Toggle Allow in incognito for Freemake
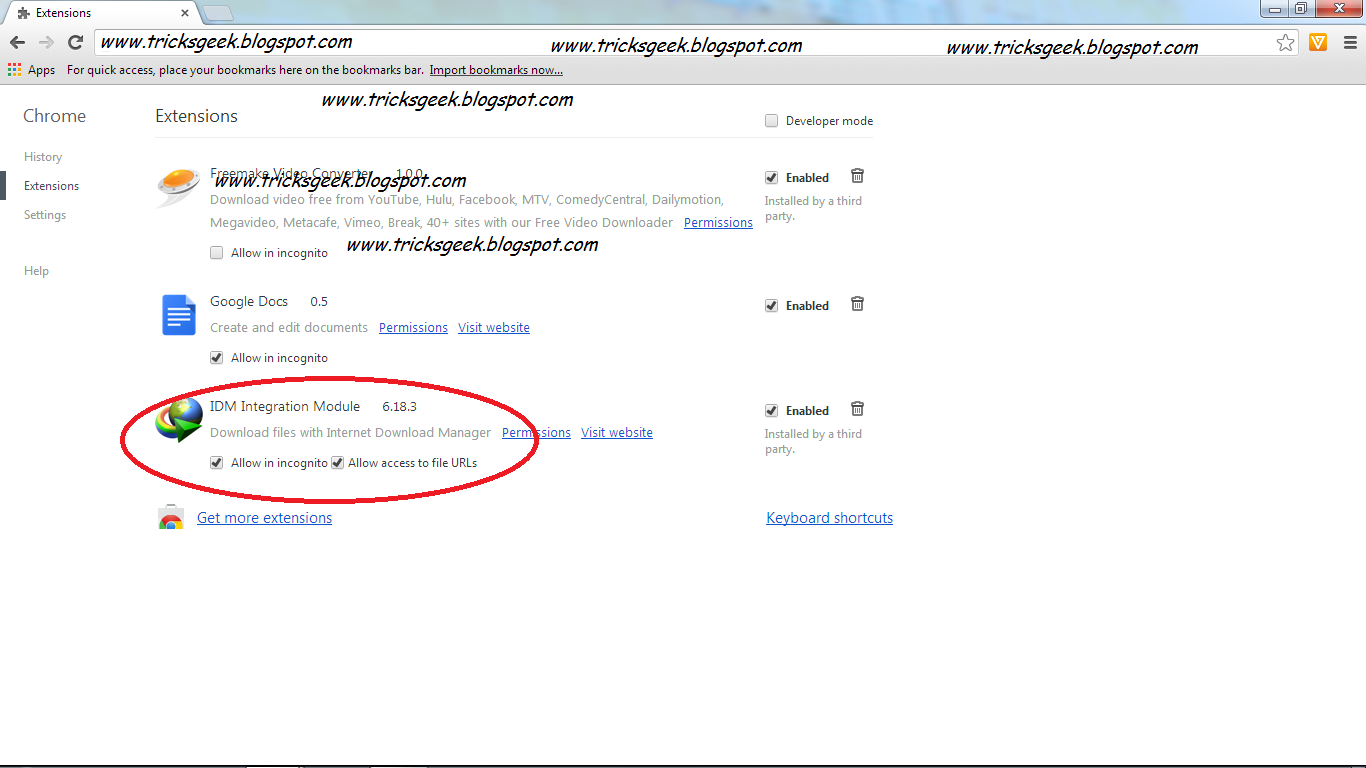This screenshot has width=1366, height=768. click(216, 253)
